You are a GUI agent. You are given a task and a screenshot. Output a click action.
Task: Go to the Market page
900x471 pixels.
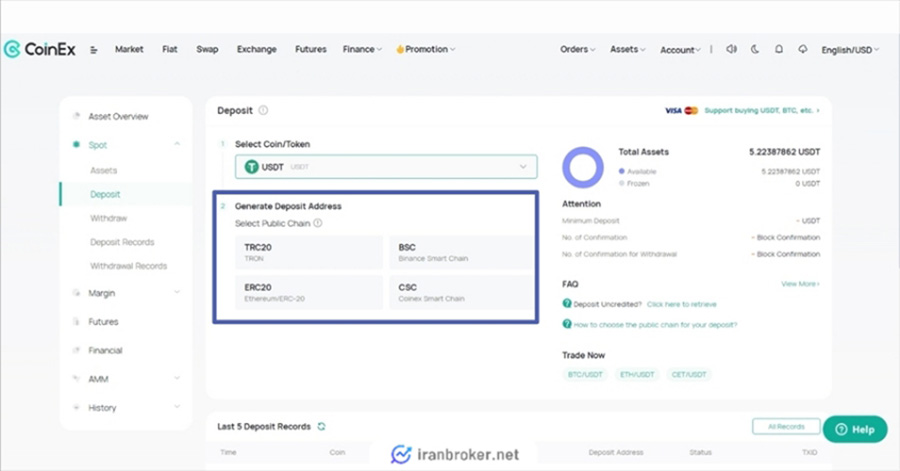129,49
